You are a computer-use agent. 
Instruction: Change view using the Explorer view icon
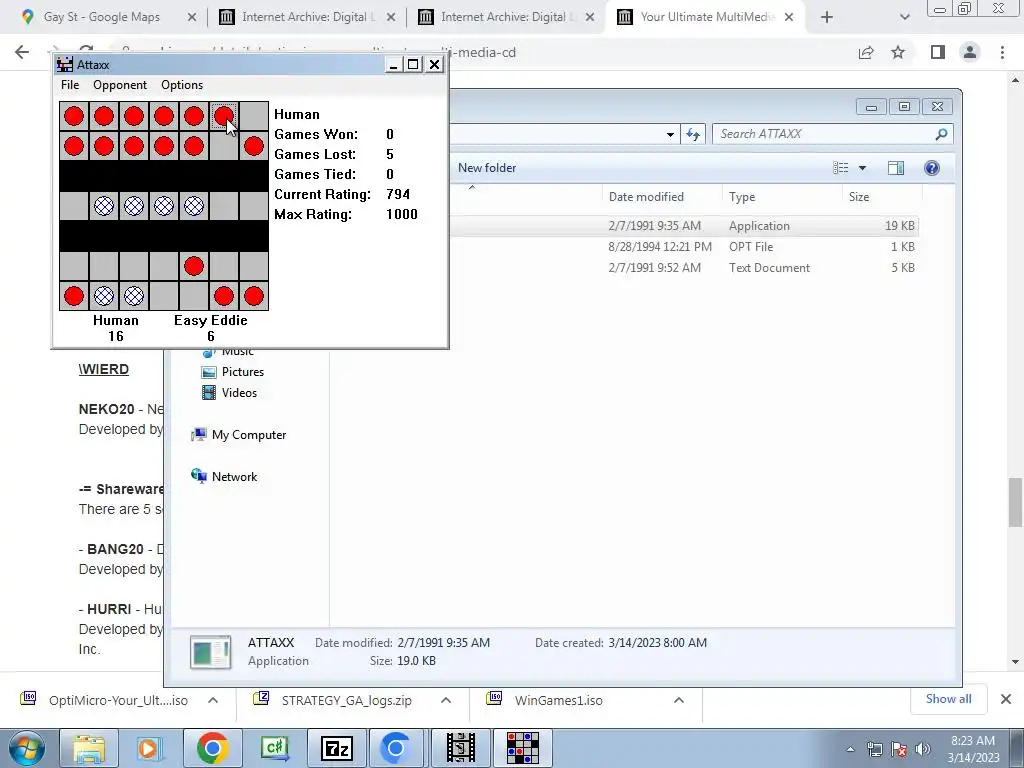[840, 168]
